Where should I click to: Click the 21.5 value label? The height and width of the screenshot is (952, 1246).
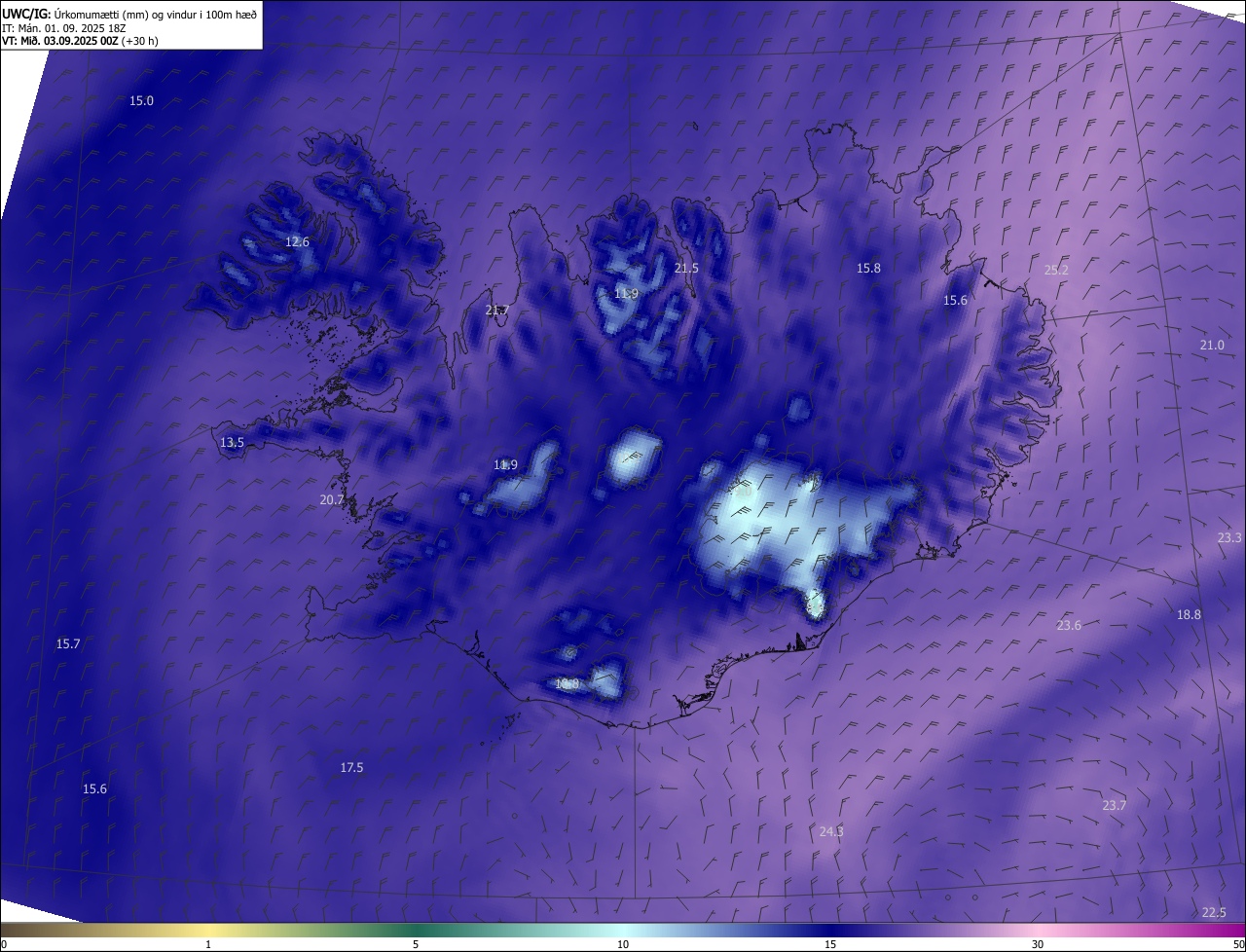tap(686, 268)
